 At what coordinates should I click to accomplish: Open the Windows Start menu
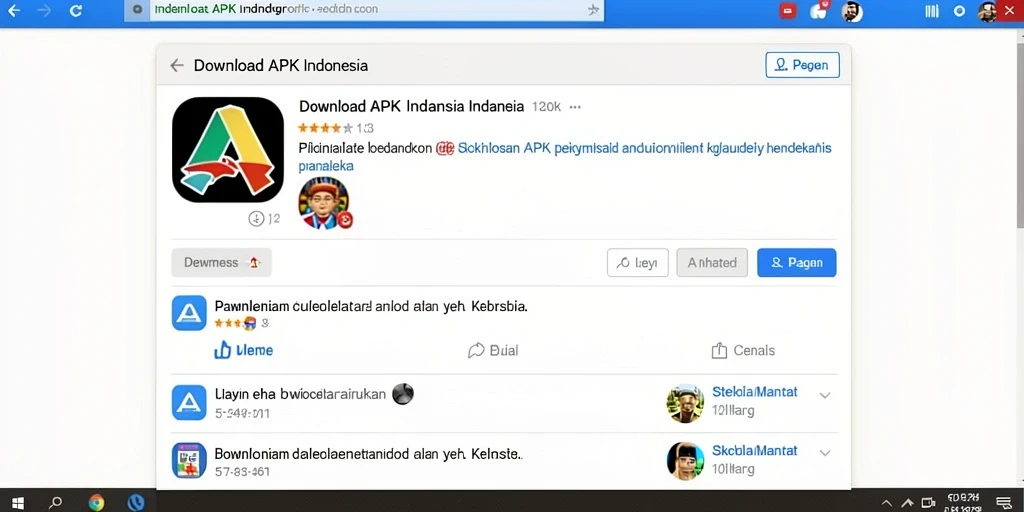(x=18, y=502)
